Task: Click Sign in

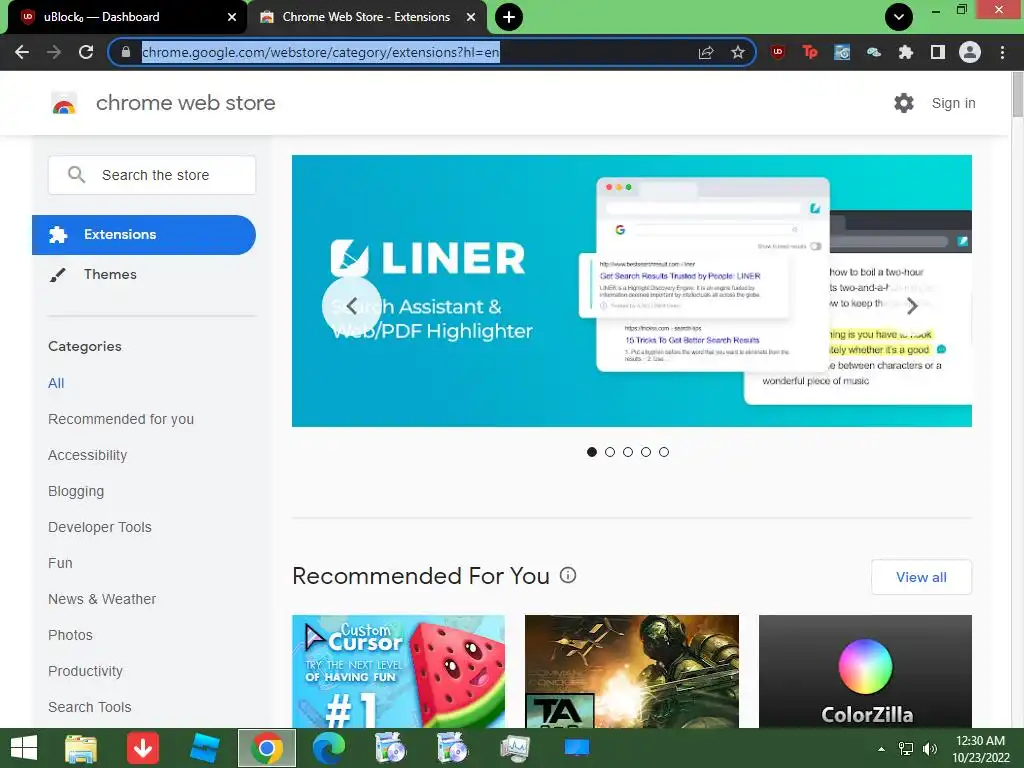Action: click(x=953, y=103)
